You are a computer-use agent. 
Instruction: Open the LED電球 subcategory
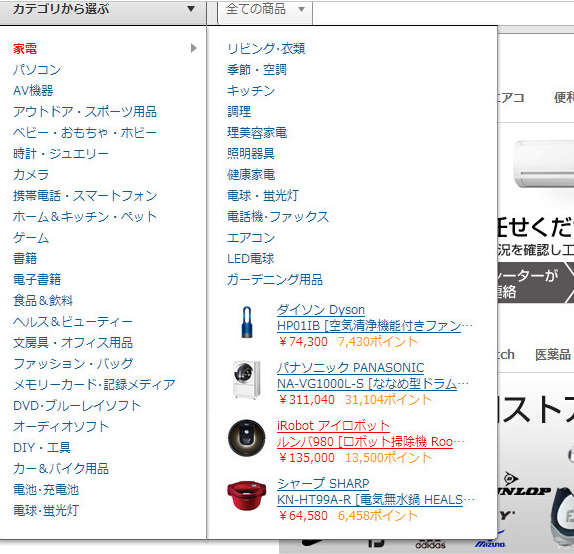[x=250, y=259]
